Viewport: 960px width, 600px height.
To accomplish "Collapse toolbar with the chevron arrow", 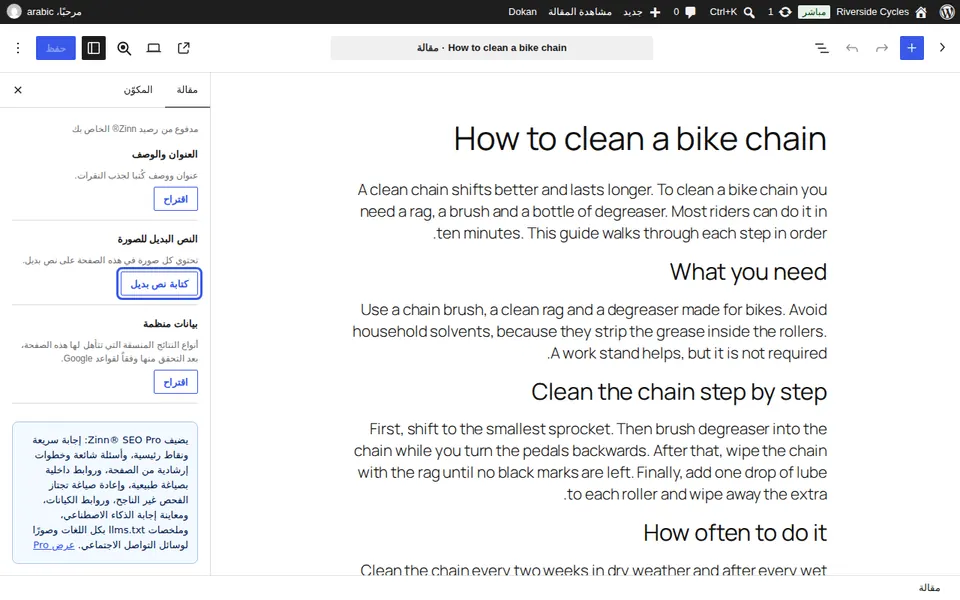I will pyautogui.click(x=942, y=47).
